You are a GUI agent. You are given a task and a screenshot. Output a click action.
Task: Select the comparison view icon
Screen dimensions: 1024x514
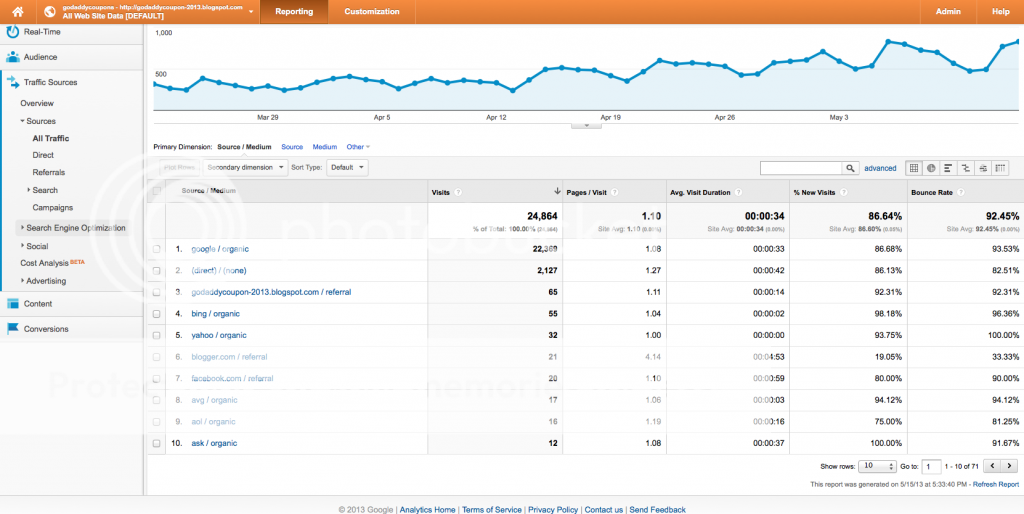(966, 168)
